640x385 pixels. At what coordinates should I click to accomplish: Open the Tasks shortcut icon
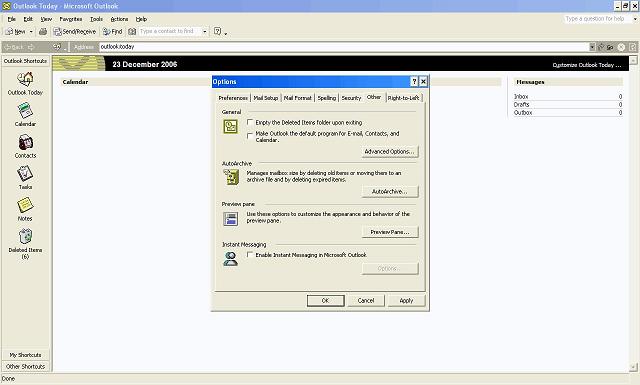tap(25, 174)
